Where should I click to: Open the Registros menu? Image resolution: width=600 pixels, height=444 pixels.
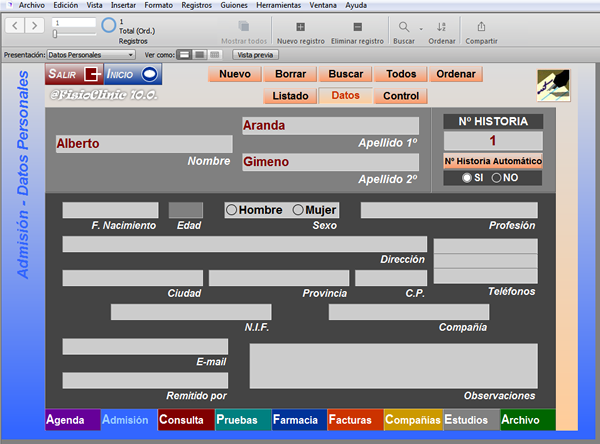pos(196,5)
